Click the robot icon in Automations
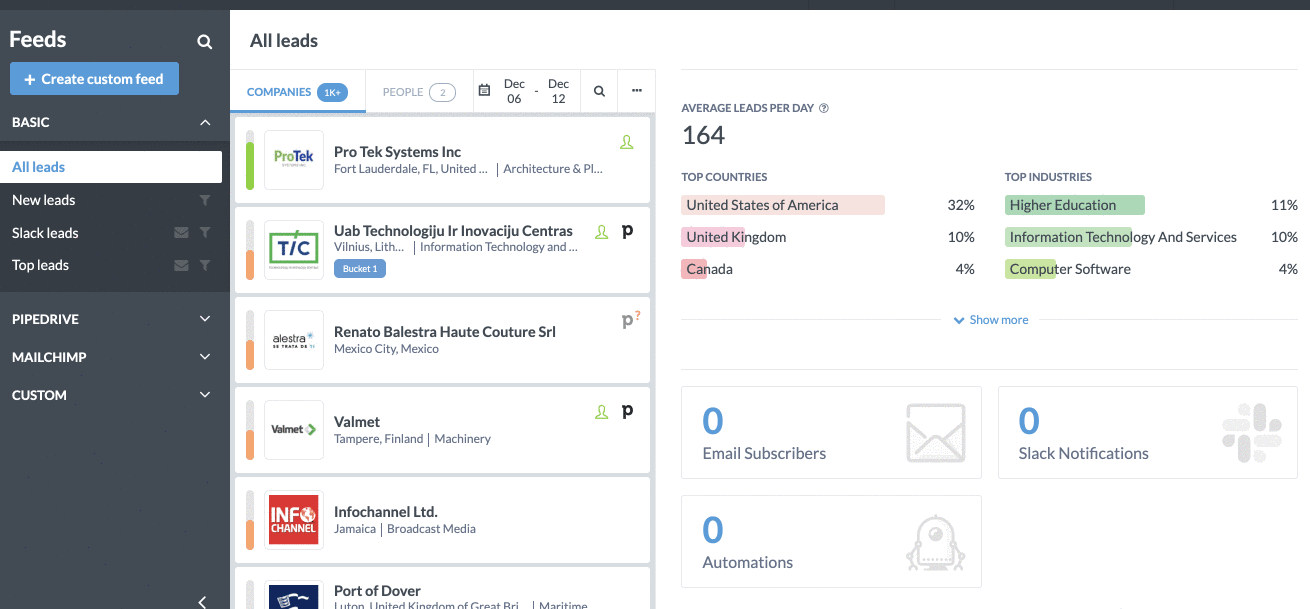1310x609 pixels. click(x=936, y=543)
